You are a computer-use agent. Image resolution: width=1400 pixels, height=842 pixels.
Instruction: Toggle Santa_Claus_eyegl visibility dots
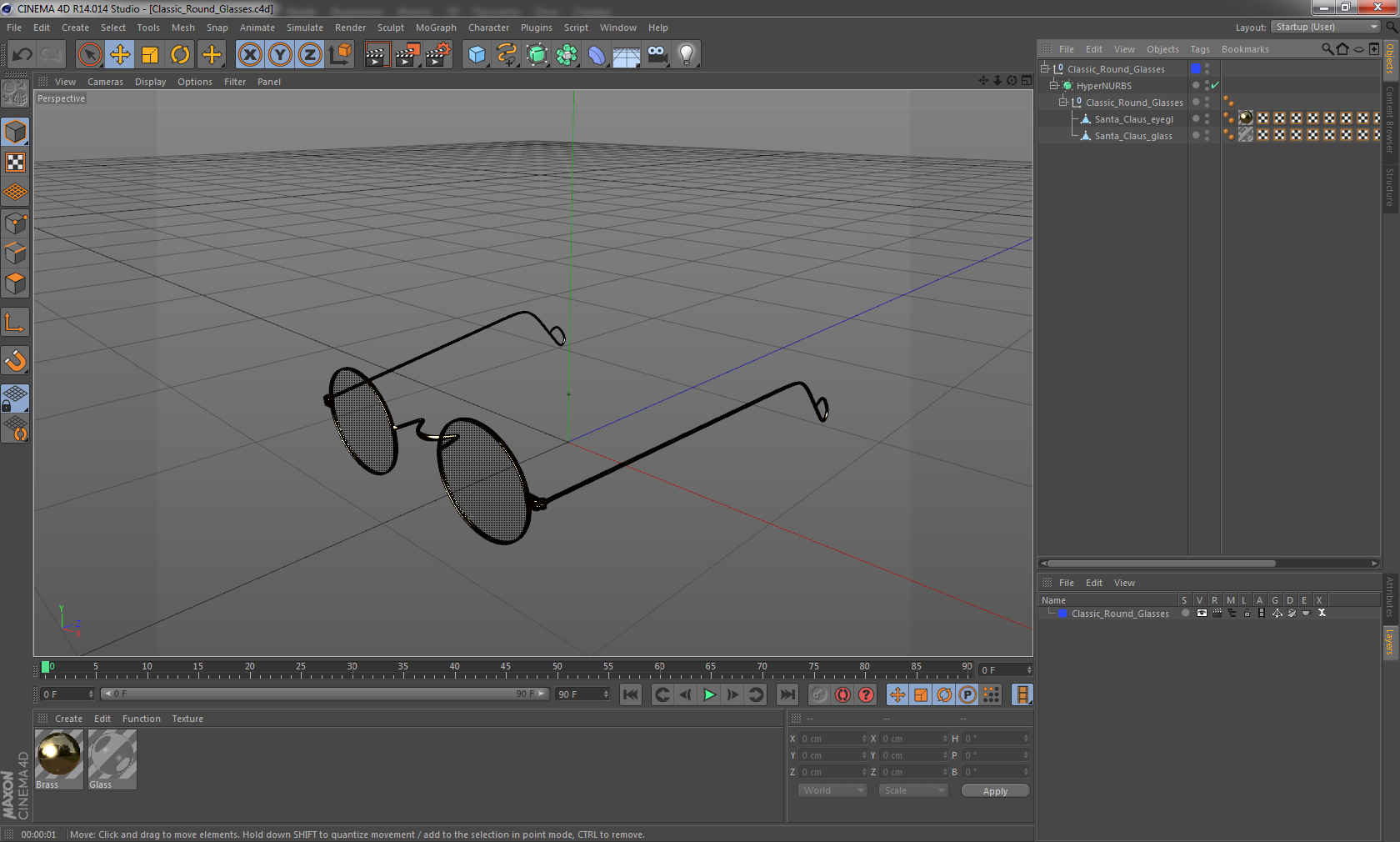1207,118
